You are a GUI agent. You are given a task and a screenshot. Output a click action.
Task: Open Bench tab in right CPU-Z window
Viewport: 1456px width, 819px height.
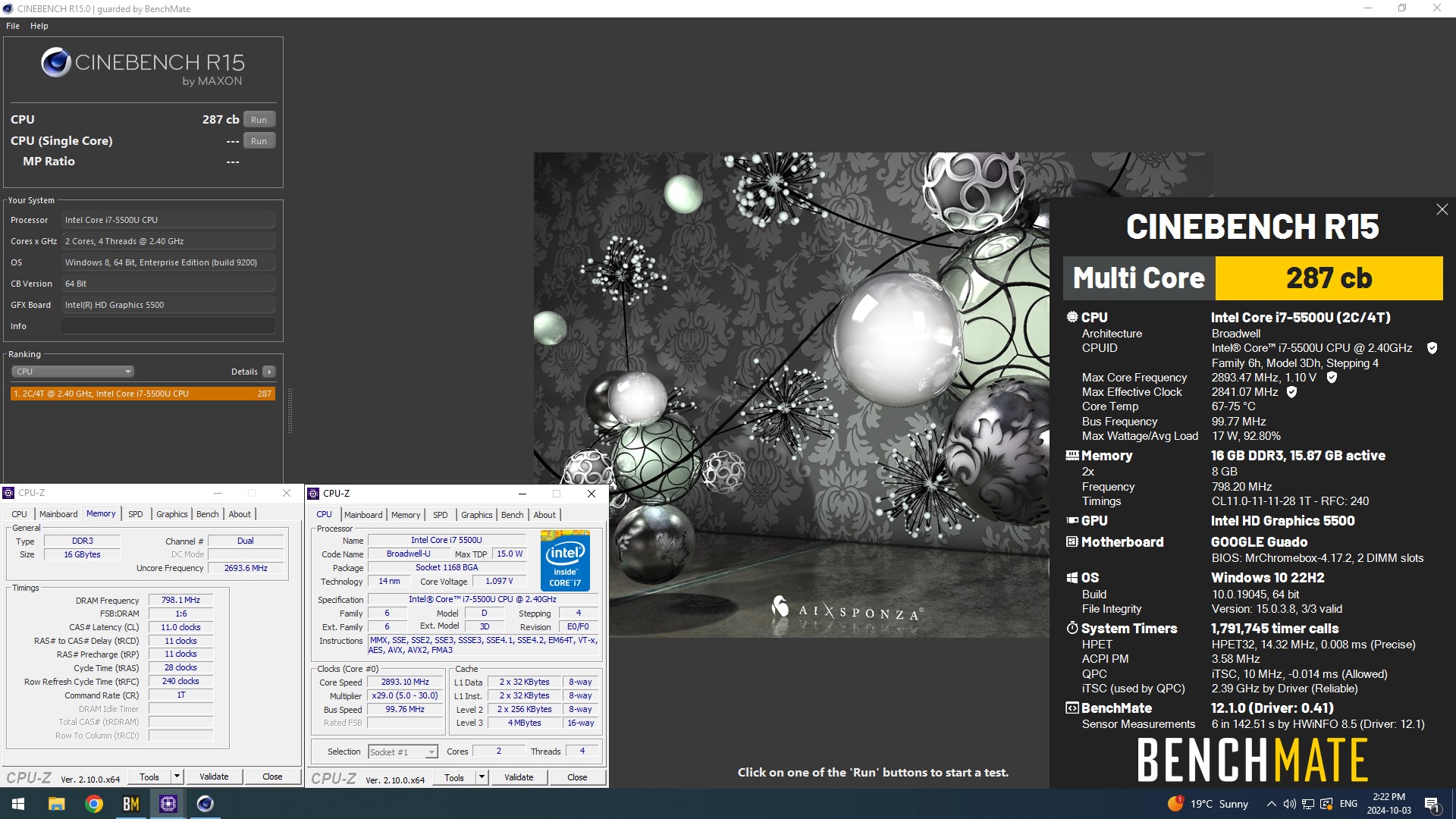(x=513, y=515)
